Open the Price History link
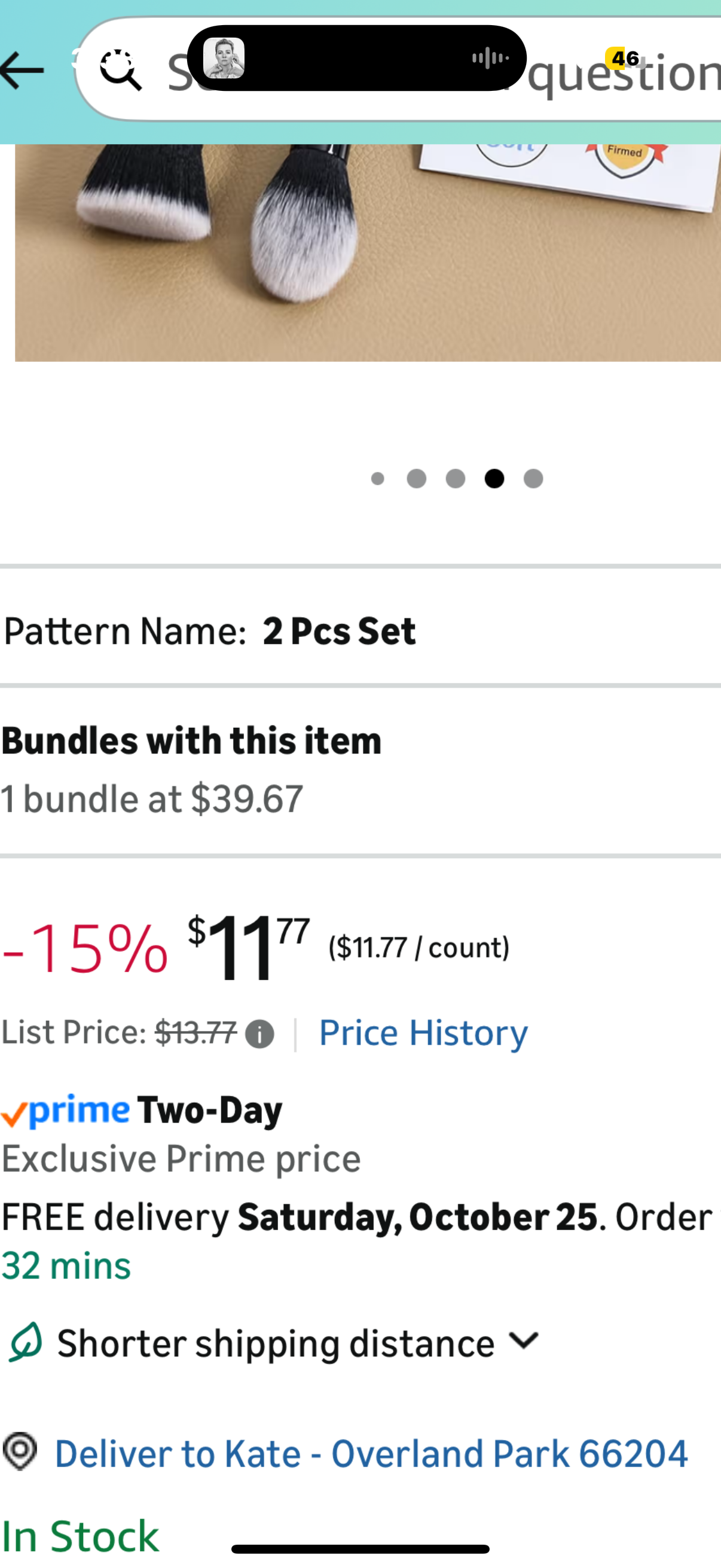 423,1033
